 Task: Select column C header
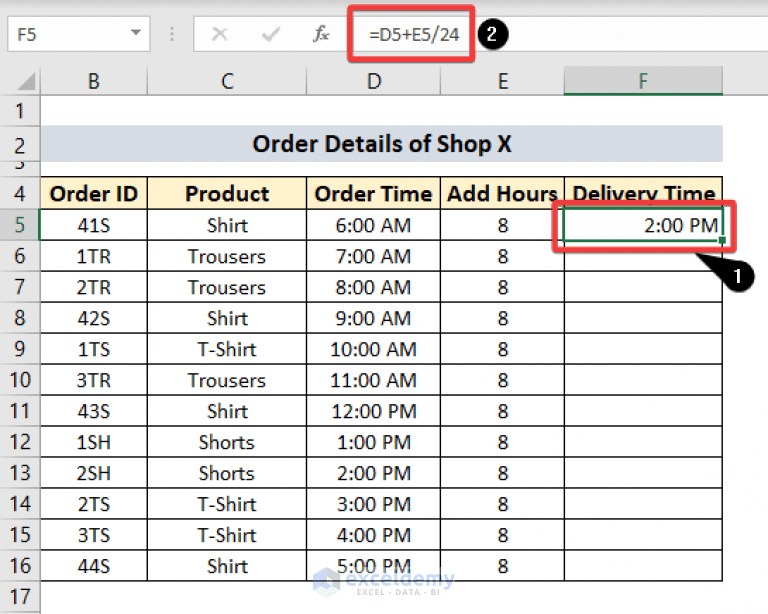pyautogui.click(x=227, y=81)
